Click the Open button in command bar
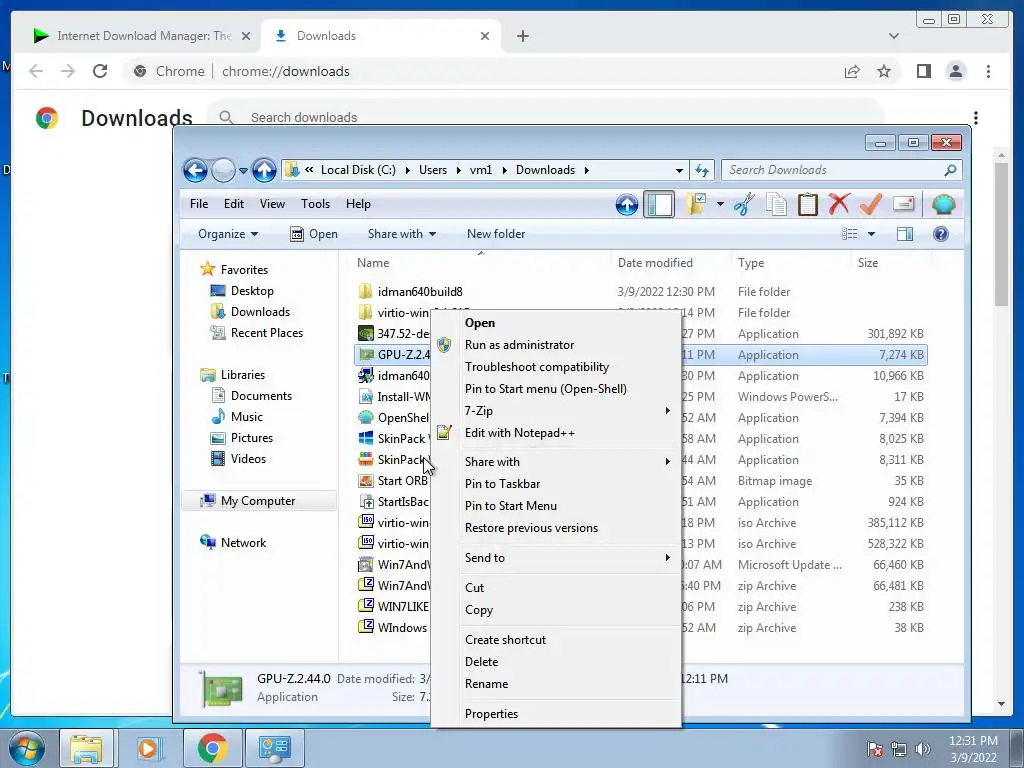 pyautogui.click(x=314, y=234)
